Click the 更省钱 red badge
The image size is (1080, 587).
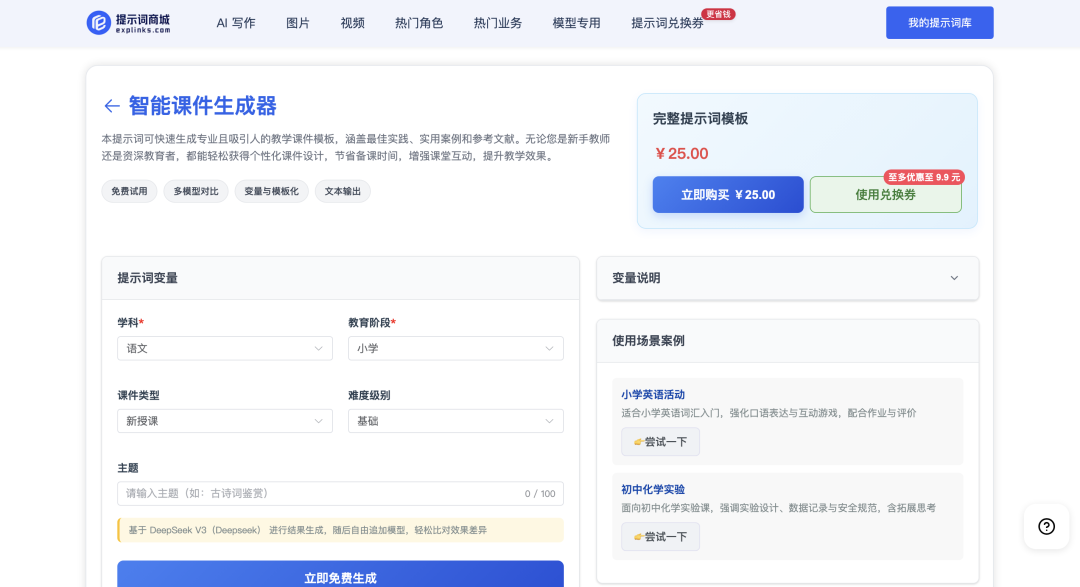718,14
